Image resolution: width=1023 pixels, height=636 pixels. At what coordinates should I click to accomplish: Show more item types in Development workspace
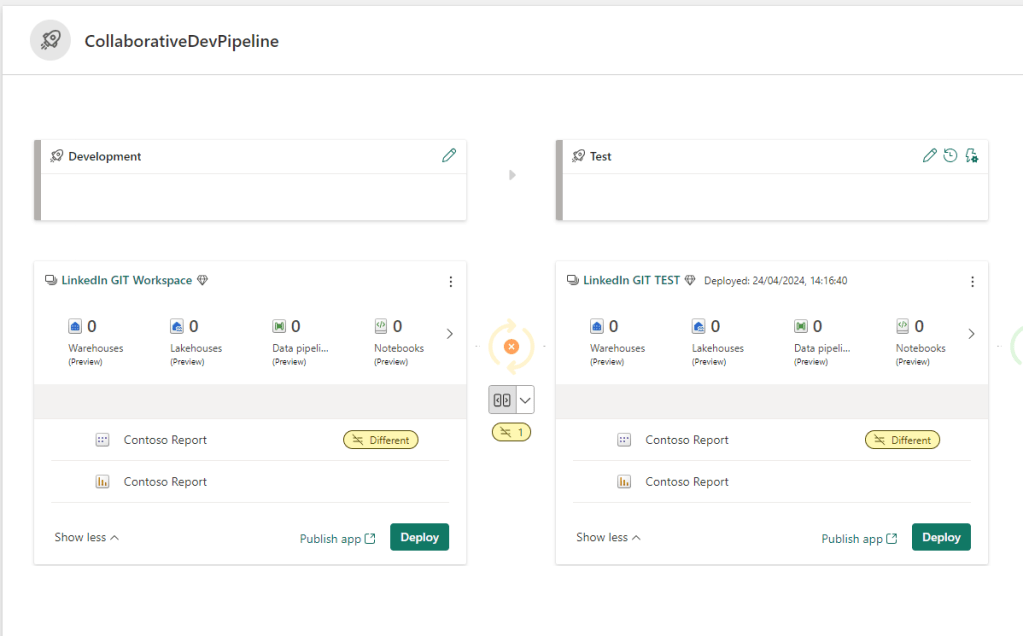[449, 334]
